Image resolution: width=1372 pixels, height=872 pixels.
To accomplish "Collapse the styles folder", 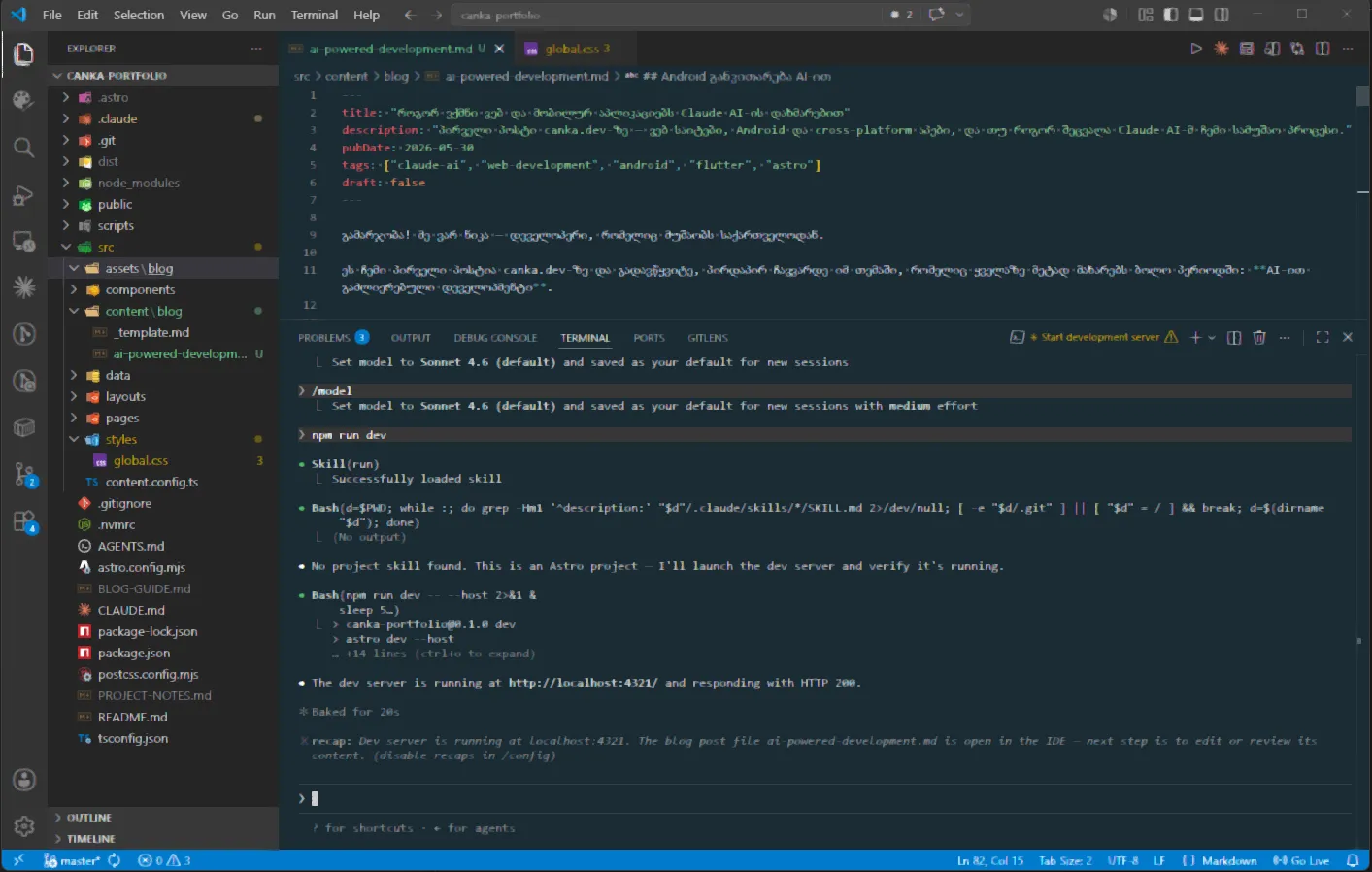I will 163,439.
